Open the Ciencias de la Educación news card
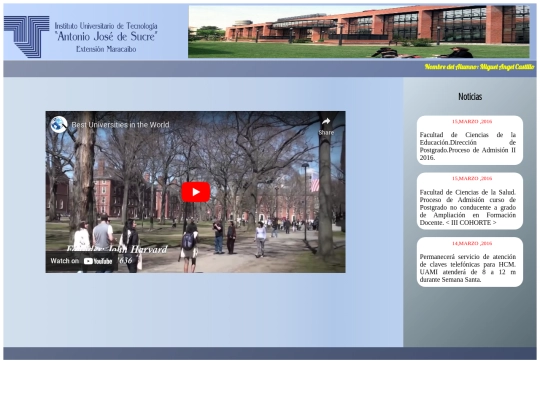 point(469,140)
